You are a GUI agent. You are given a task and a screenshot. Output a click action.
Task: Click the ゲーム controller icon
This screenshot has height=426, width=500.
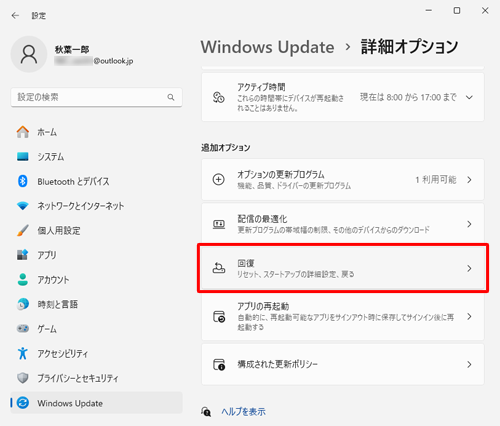pyautogui.click(x=23, y=329)
